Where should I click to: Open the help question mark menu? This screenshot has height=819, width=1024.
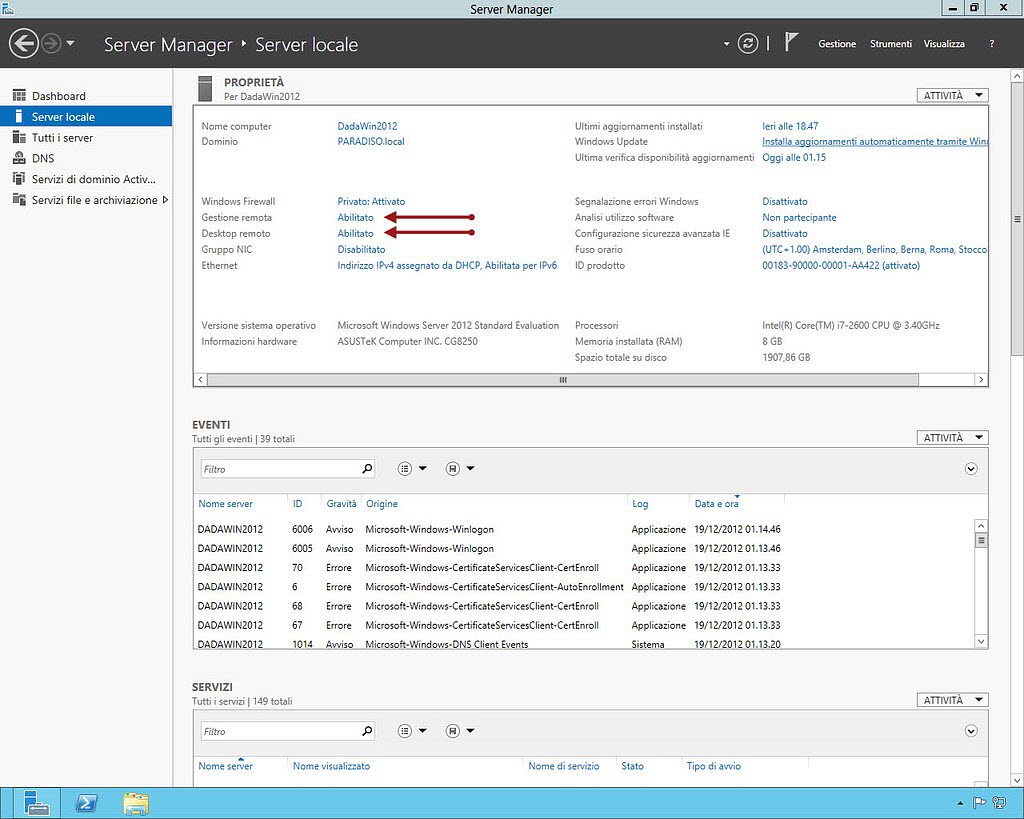[991, 44]
